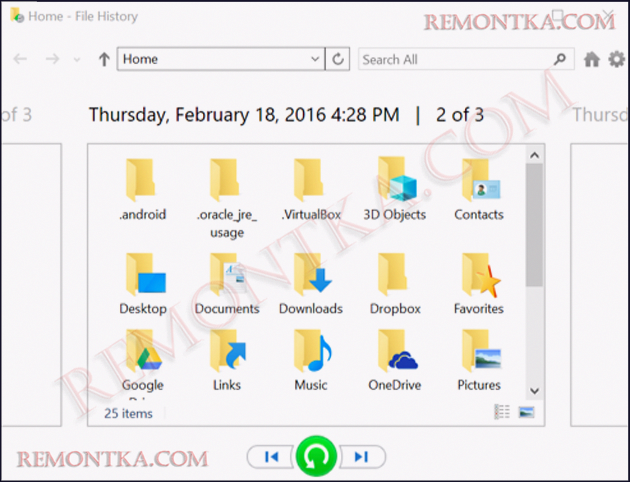Select the Downloads folder icon

tap(312, 274)
